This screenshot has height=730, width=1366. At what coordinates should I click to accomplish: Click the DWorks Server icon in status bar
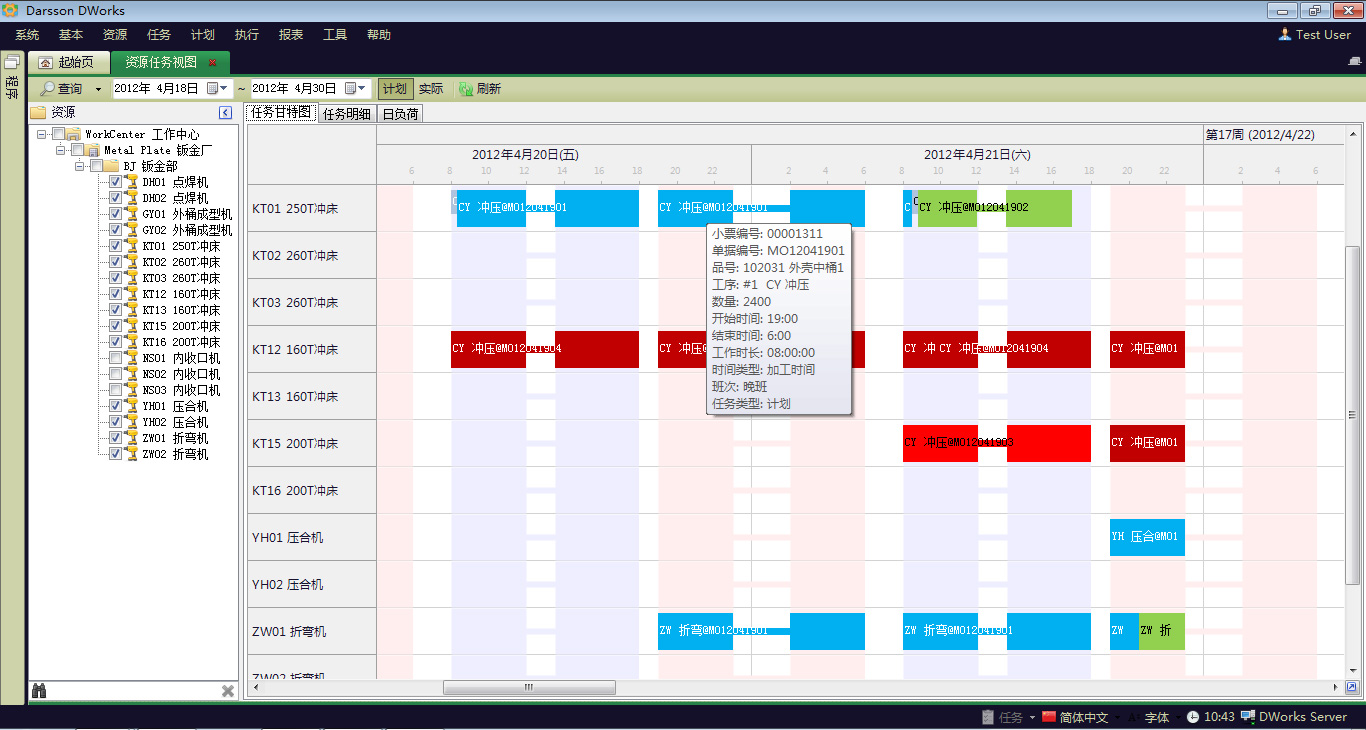point(1246,716)
